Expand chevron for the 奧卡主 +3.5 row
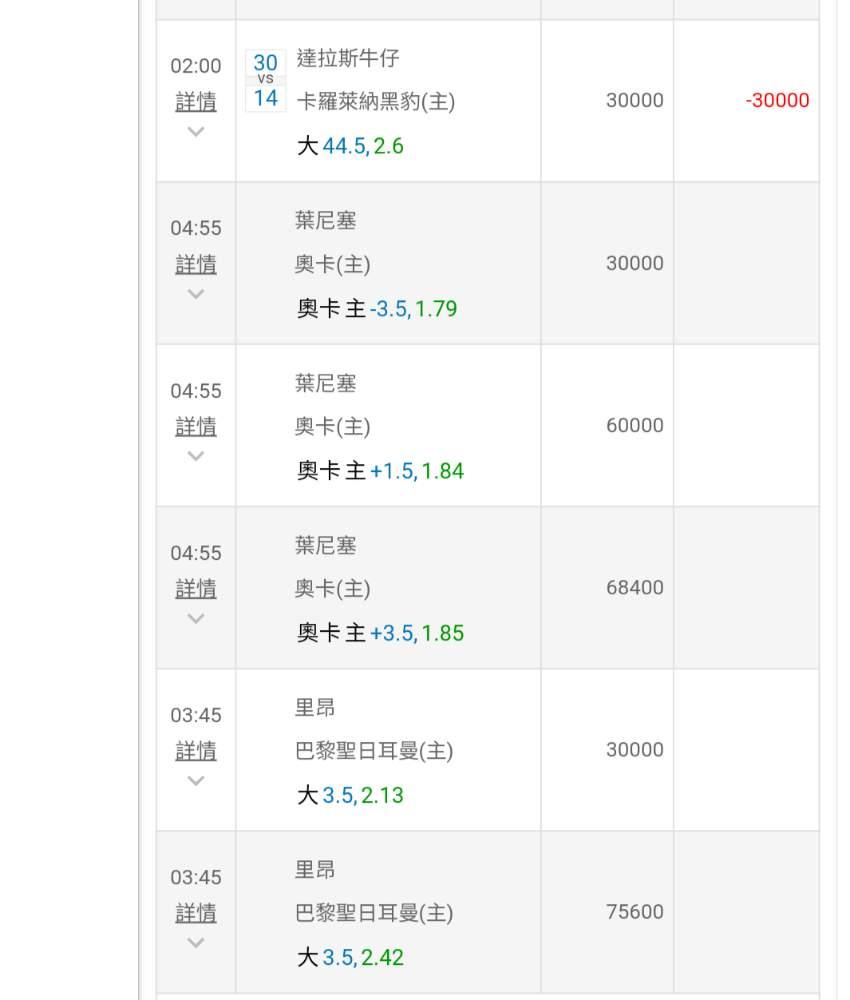 [x=196, y=618]
